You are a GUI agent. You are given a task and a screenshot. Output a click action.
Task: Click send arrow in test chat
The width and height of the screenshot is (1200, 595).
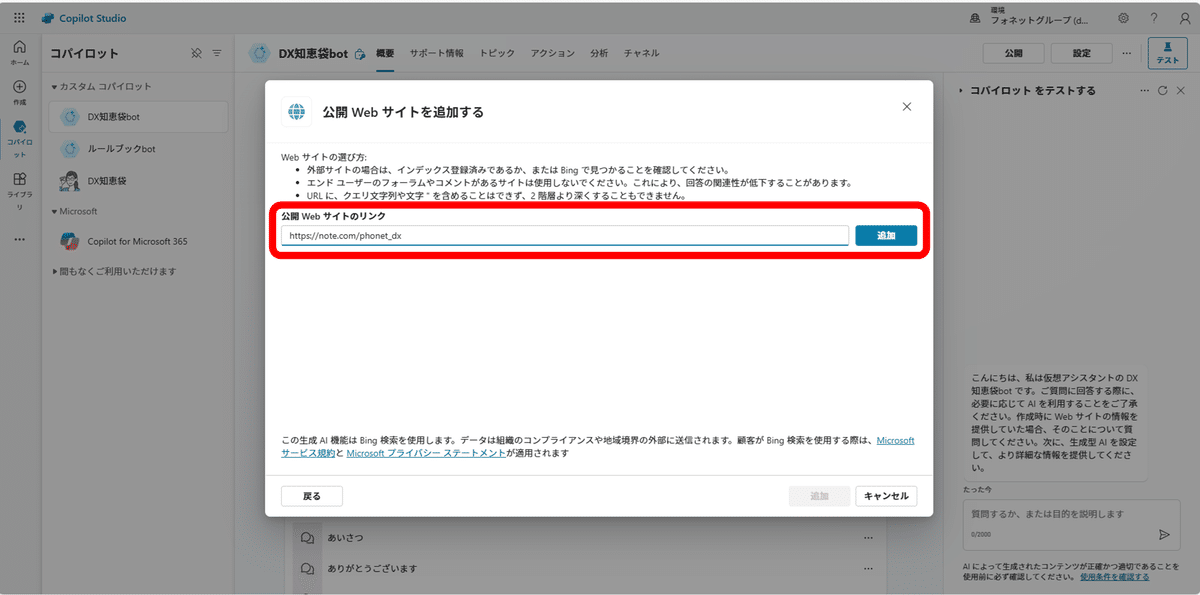(x=1164, y=534)
